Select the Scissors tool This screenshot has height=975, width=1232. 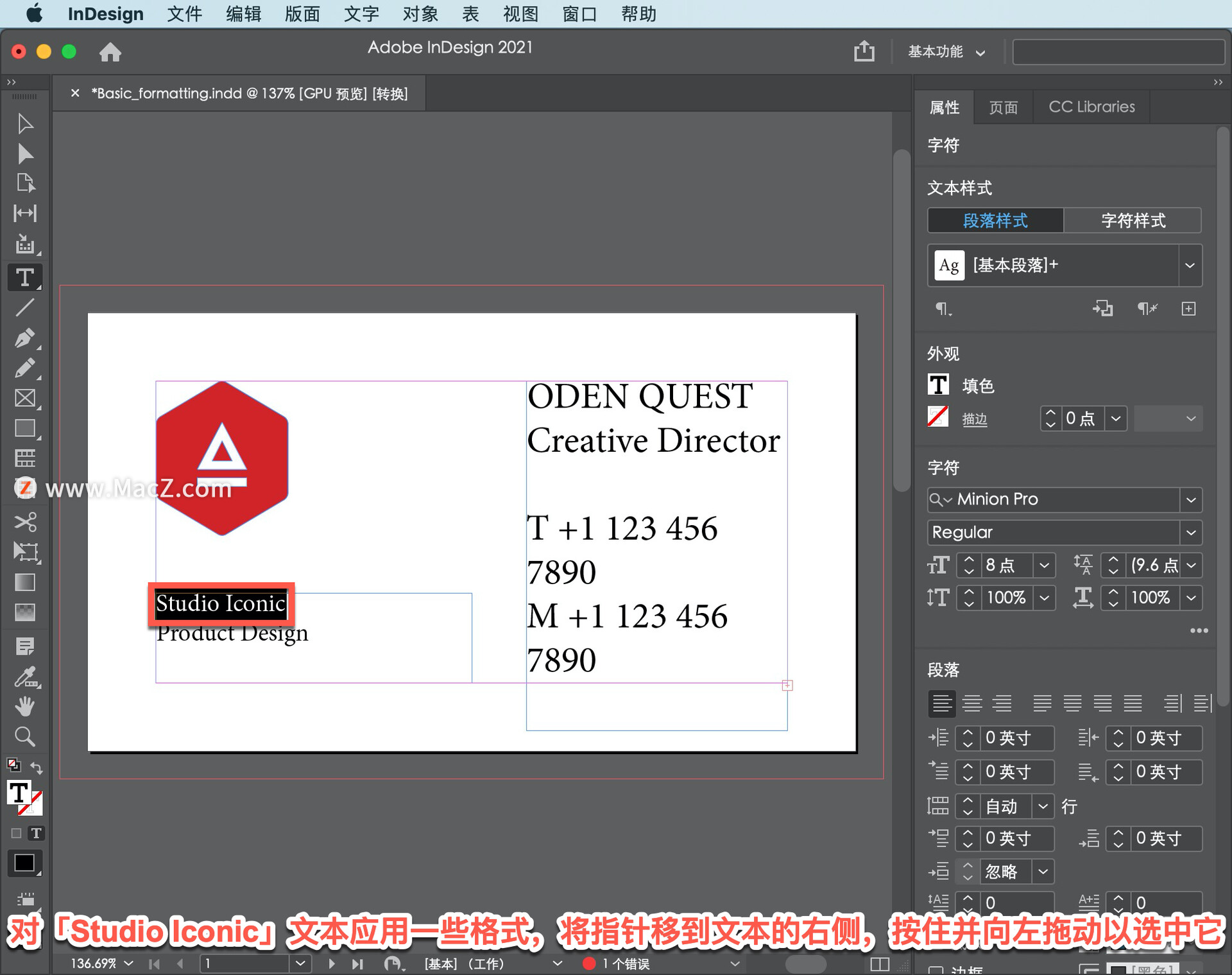pos(25,522)
